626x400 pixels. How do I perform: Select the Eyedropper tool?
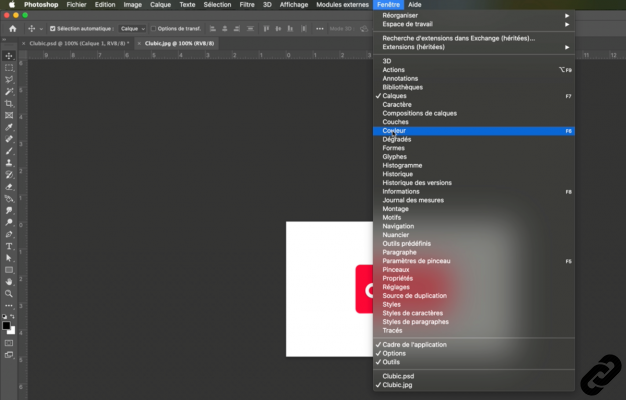point(9,127)
